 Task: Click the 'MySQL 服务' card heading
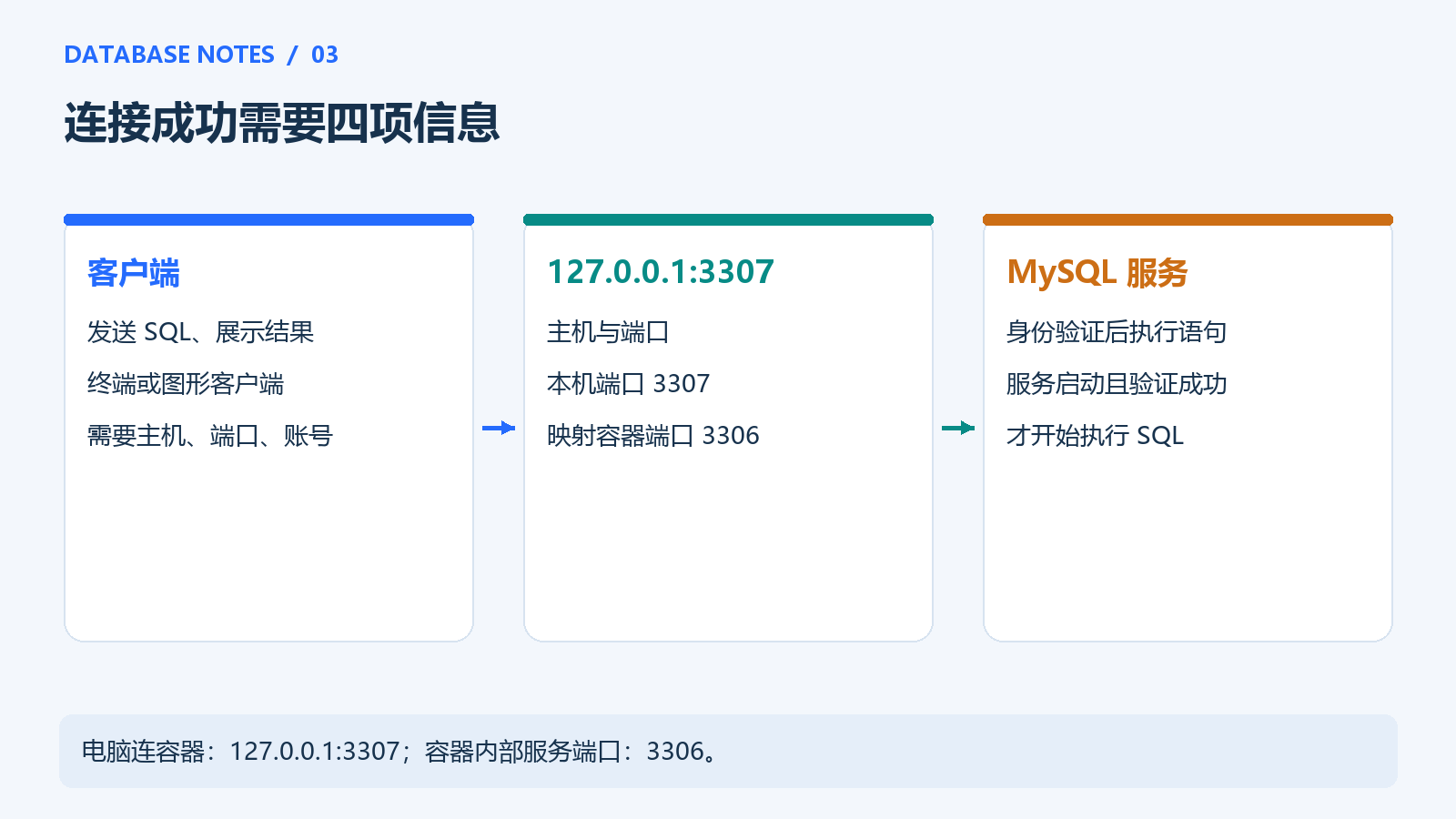pyautogui.click(x=1097, y=272)
